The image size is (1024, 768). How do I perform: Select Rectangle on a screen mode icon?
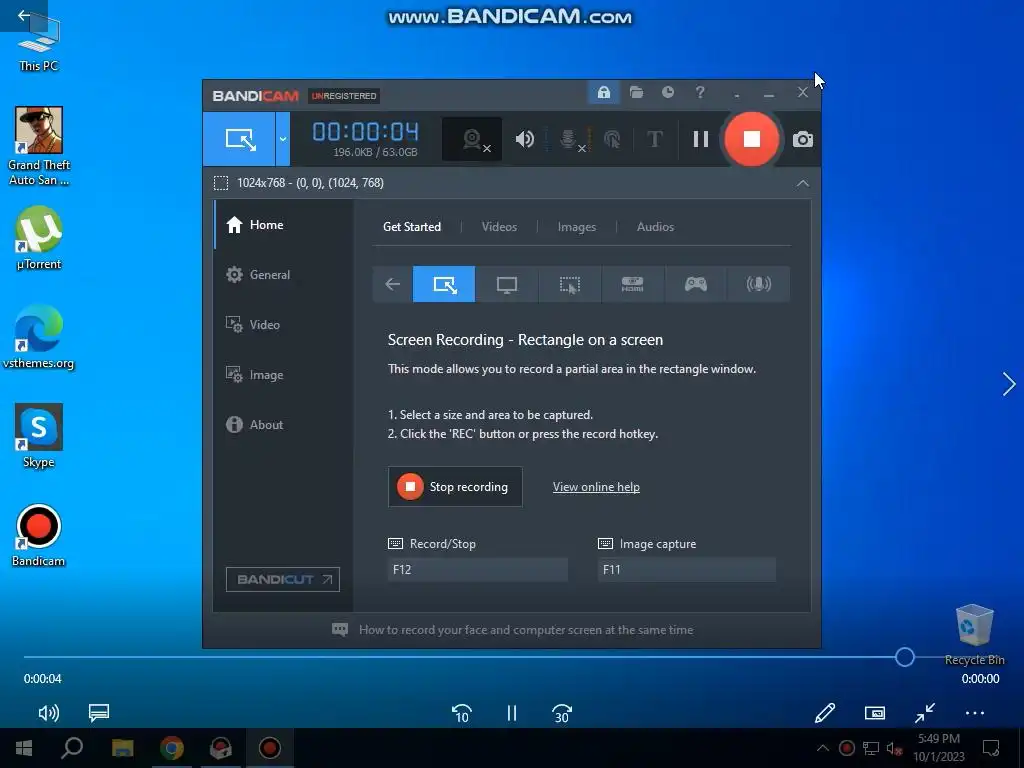444,284
